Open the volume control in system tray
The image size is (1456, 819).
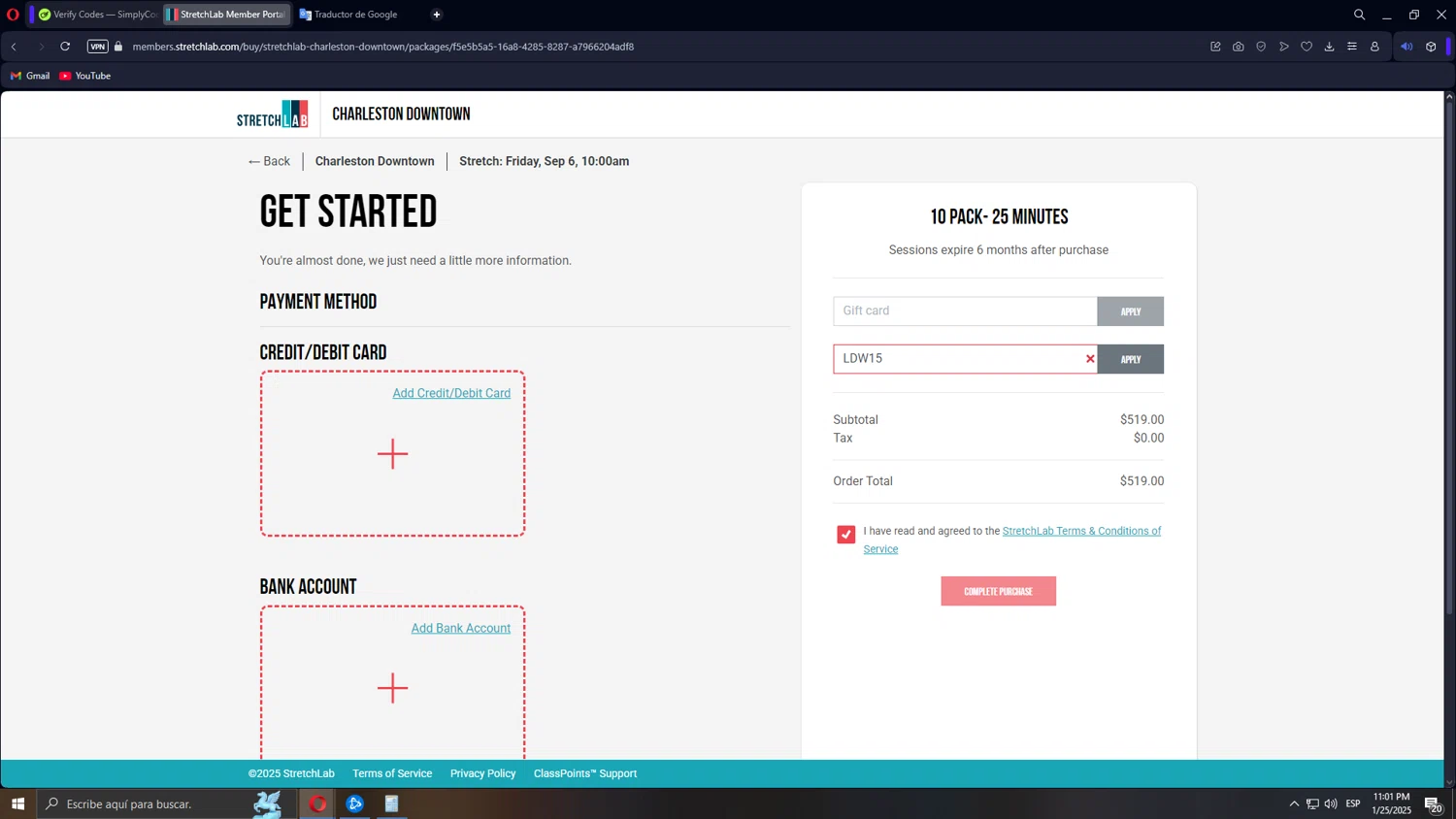tap(1331, 803)
